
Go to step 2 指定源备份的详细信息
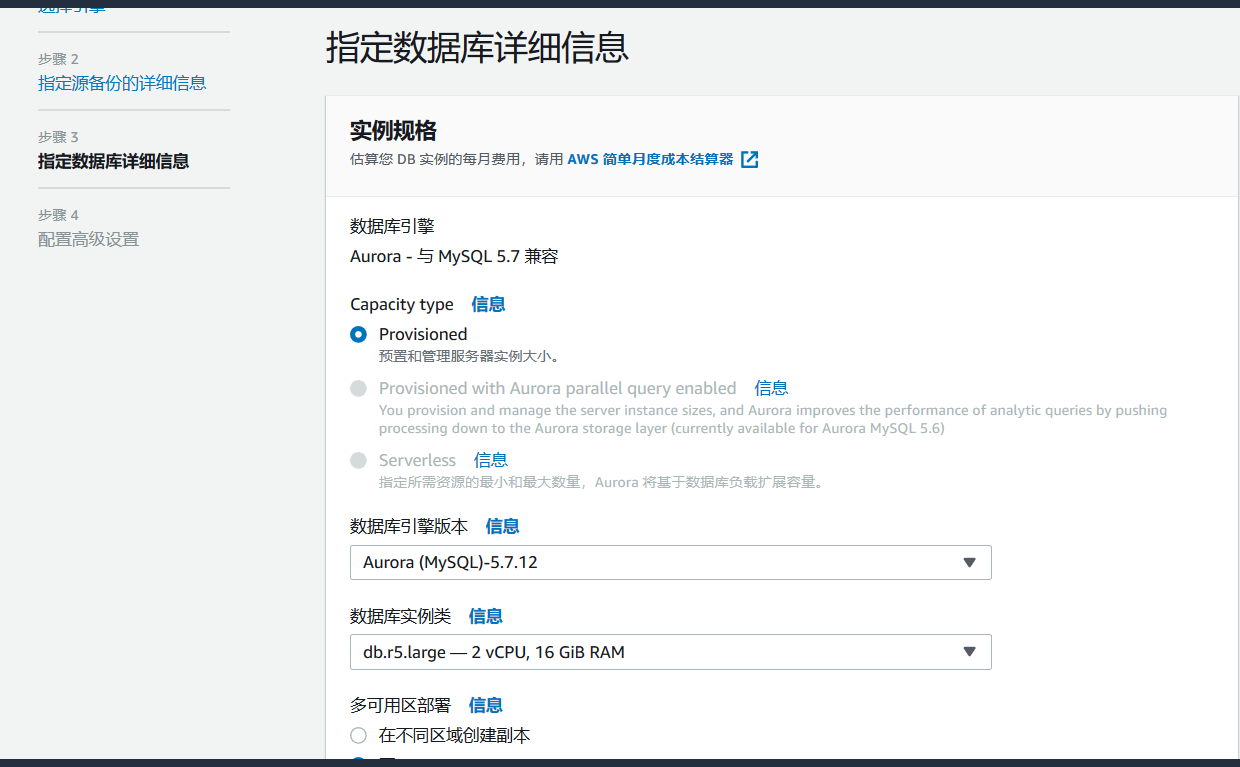(122, 83)
